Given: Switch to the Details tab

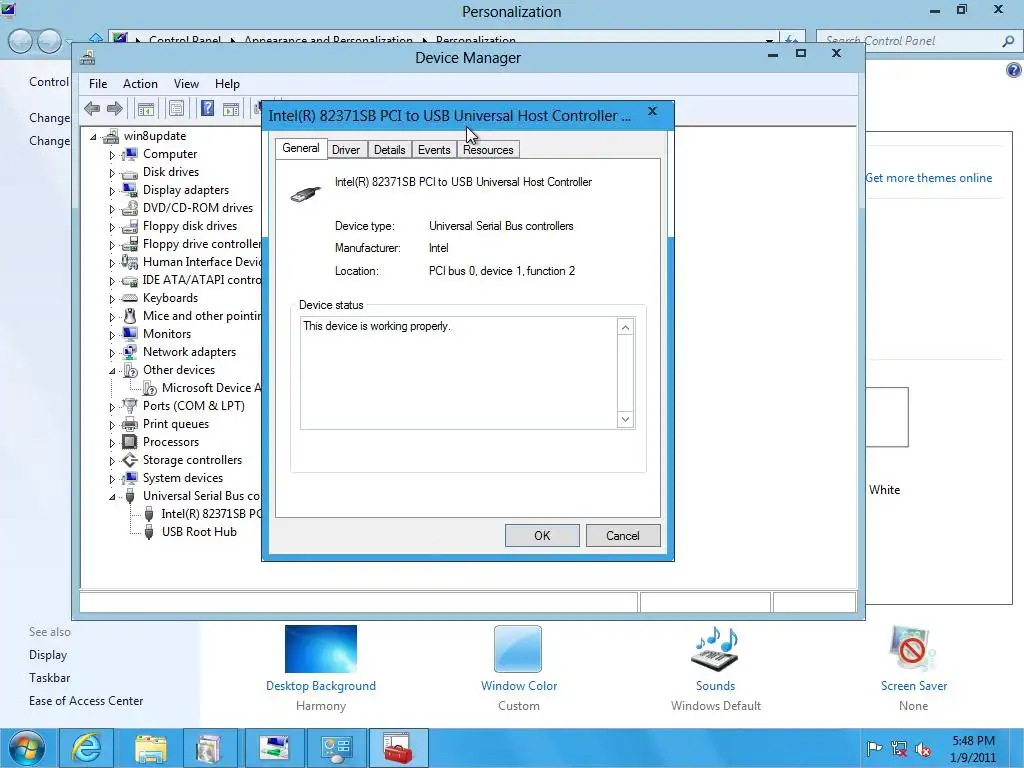Looking at the screenshot, I should (x=389, y=150).
